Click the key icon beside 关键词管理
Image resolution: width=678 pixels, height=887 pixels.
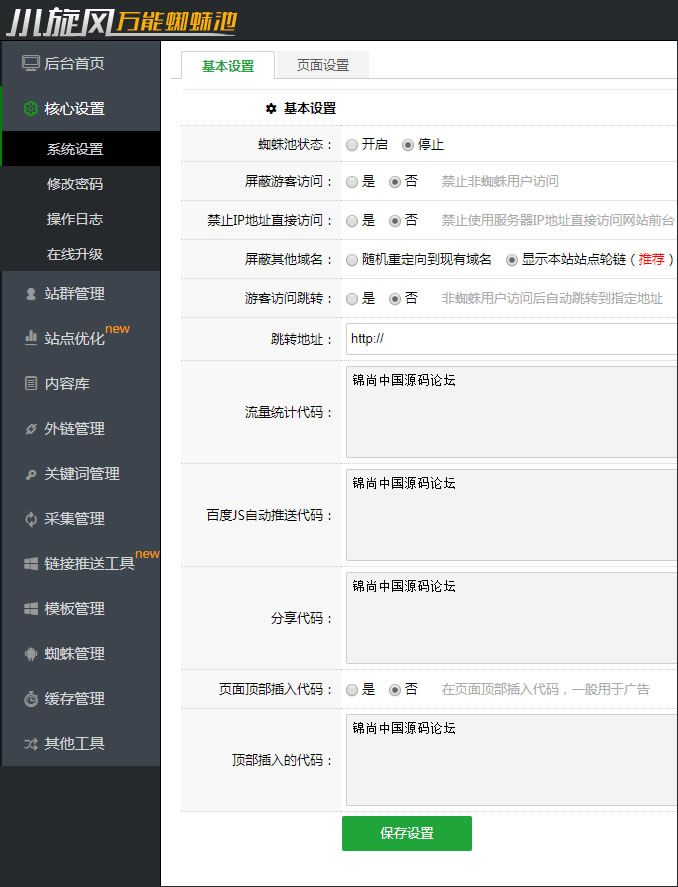point(31,474)
